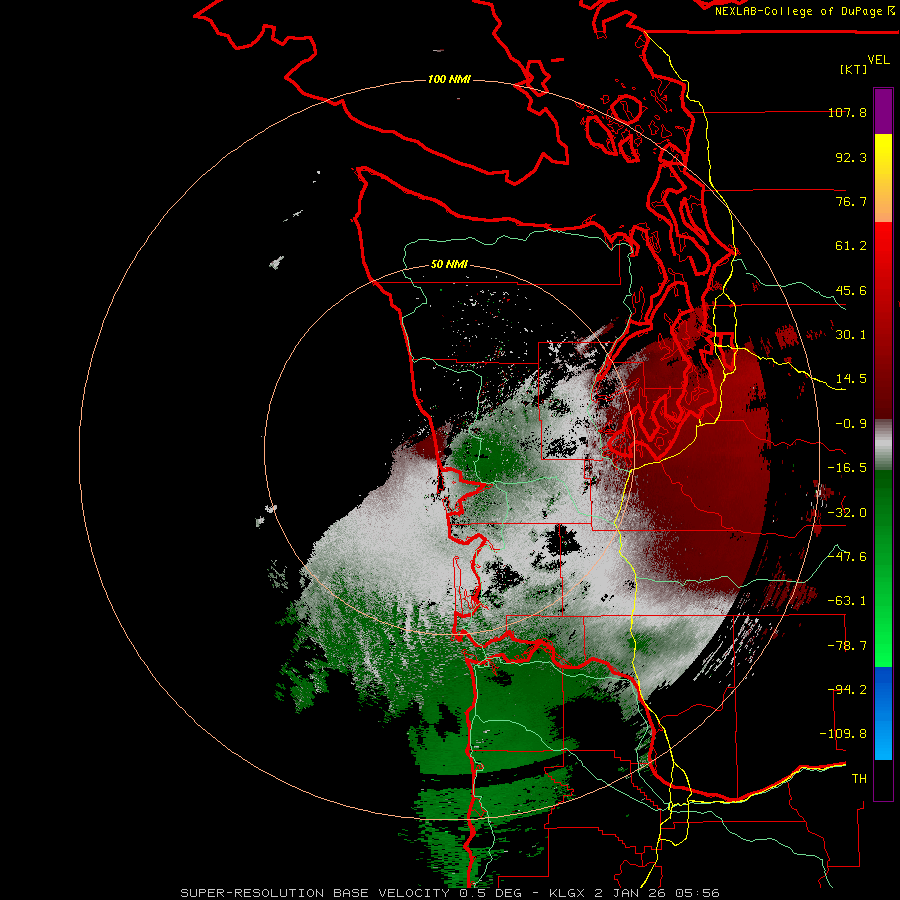Select the -32.0 legend value

[x=847, y=513]
